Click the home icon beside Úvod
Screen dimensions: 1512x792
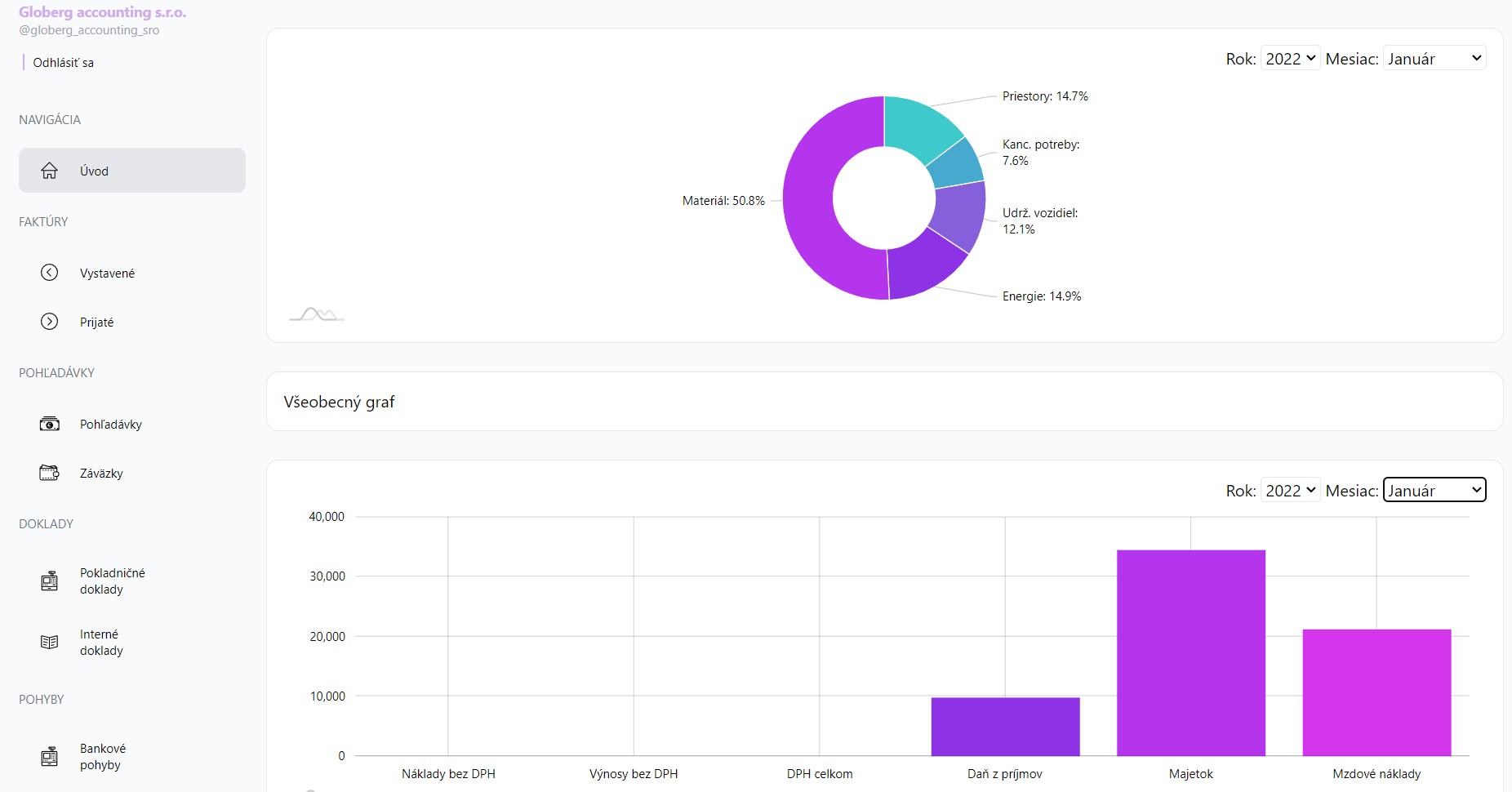(50, 171)
